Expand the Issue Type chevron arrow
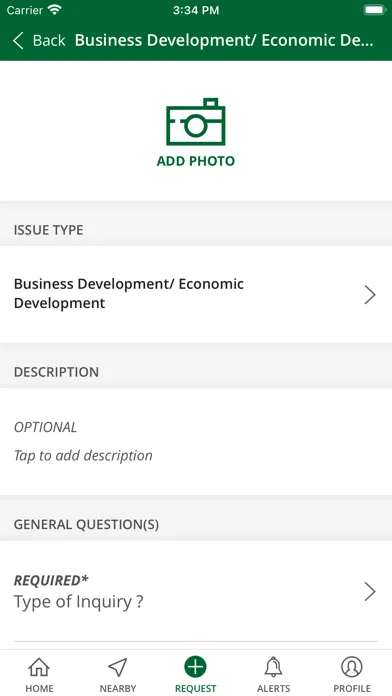Screen dimensions: 392x696 pyautogui.click(x=370, y=295)
